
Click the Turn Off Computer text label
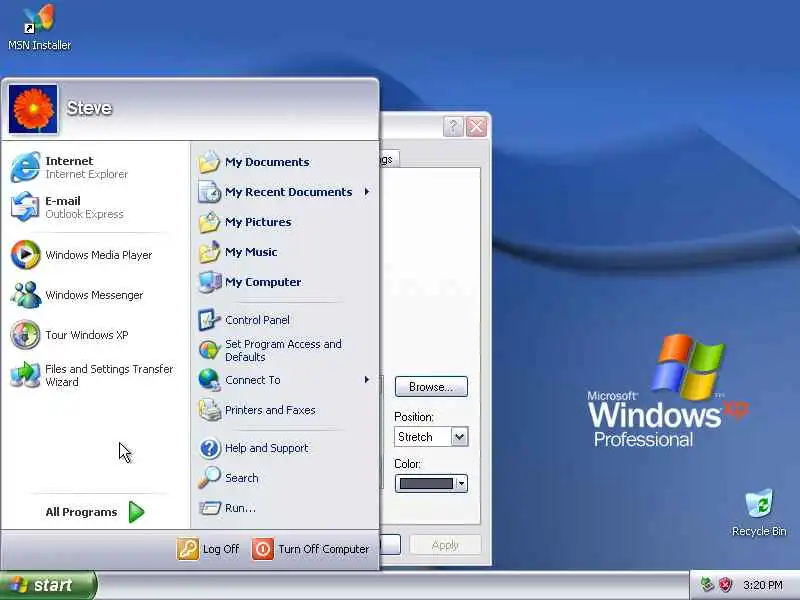click(x=323, y=549)
